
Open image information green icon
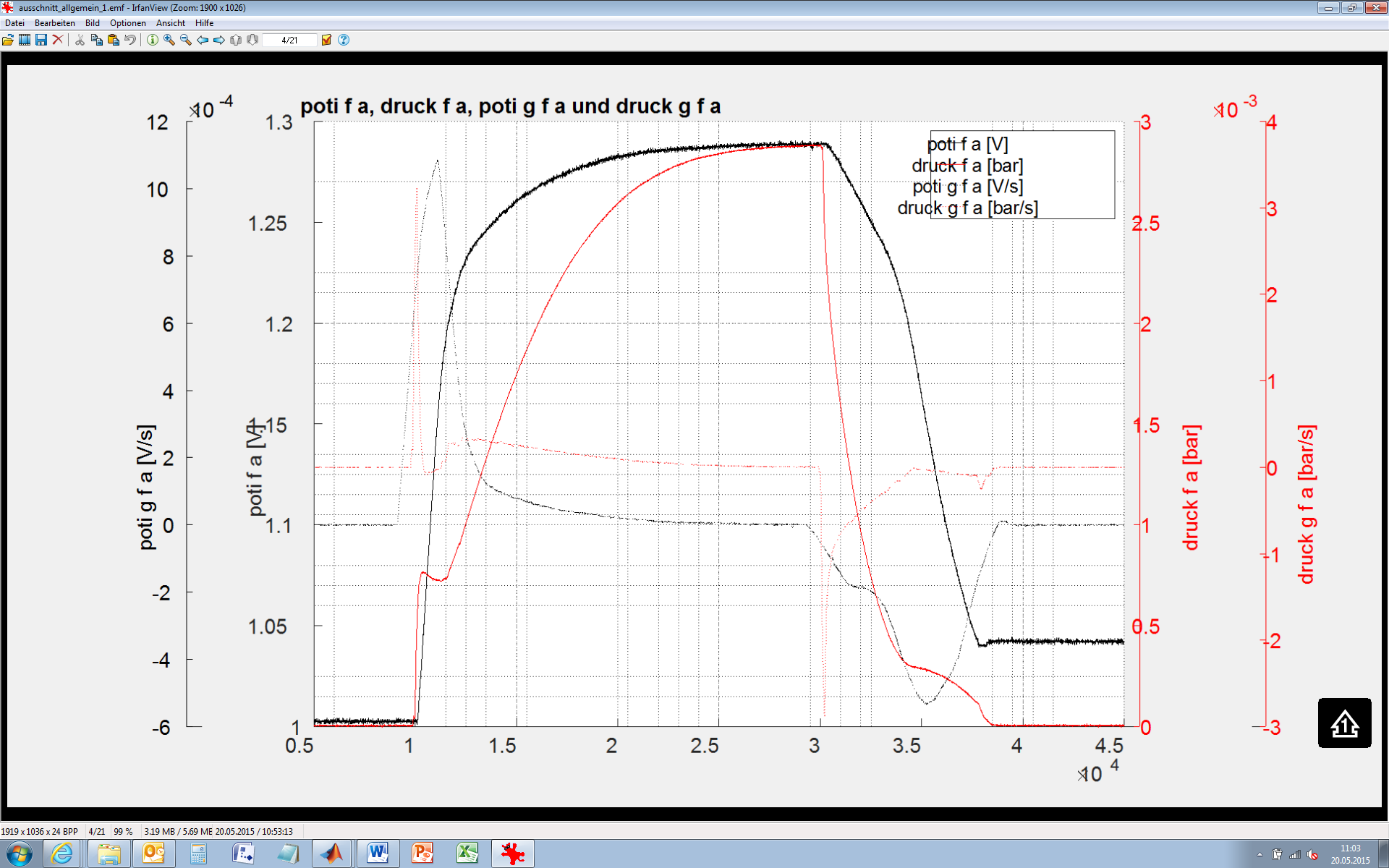point(153,40)
